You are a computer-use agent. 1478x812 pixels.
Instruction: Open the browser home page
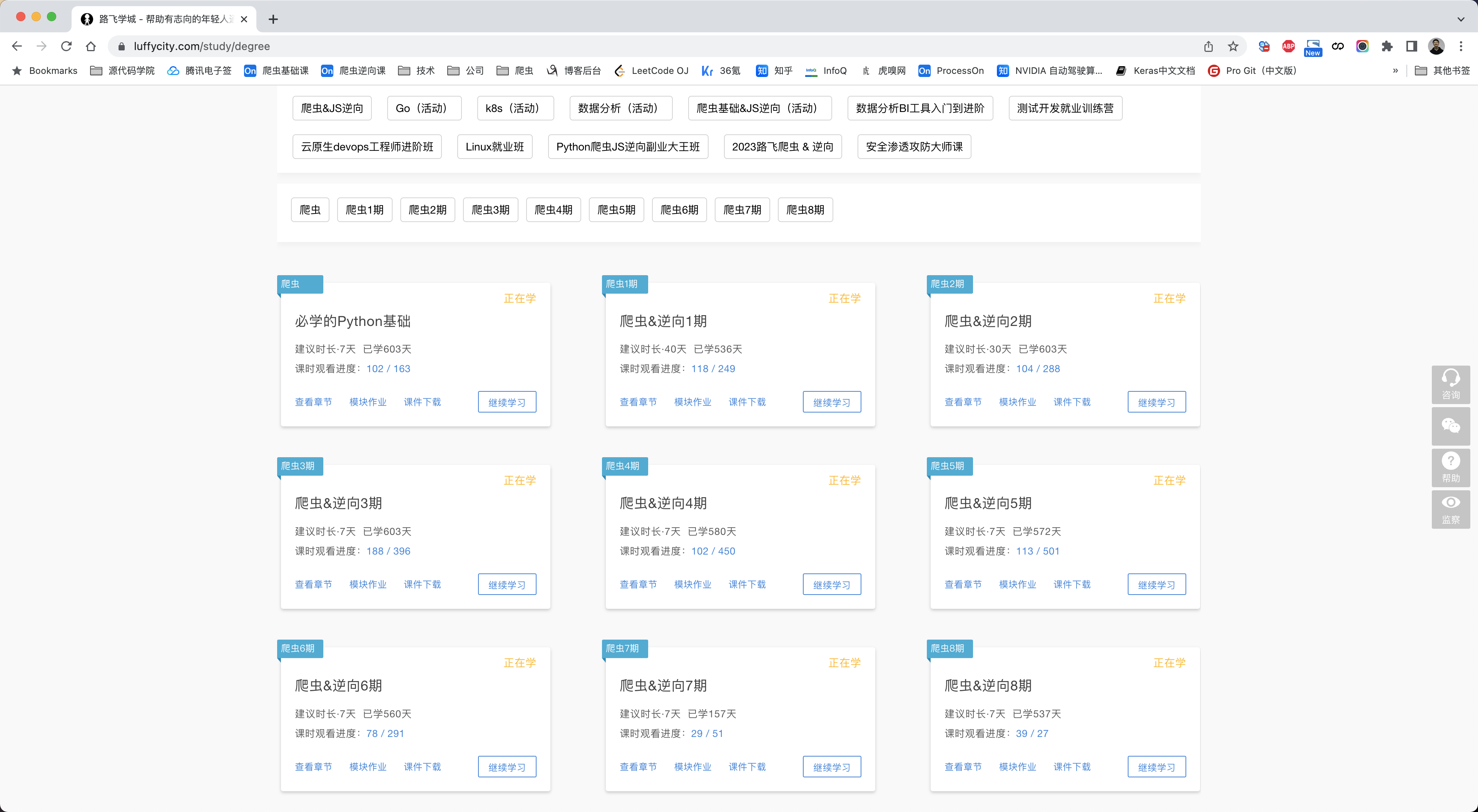coord(91,46)
